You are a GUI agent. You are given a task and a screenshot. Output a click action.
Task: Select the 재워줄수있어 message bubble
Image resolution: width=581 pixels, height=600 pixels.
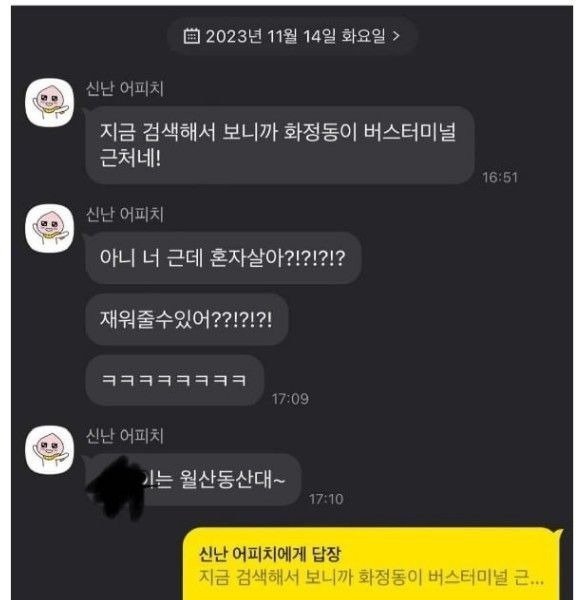pyautogui.click(x=186, y=319)
